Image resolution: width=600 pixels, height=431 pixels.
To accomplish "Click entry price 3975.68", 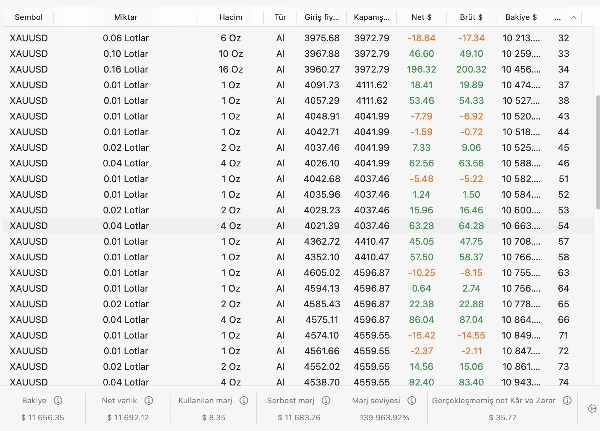I will pyautogui.click(x=322, y=38).
